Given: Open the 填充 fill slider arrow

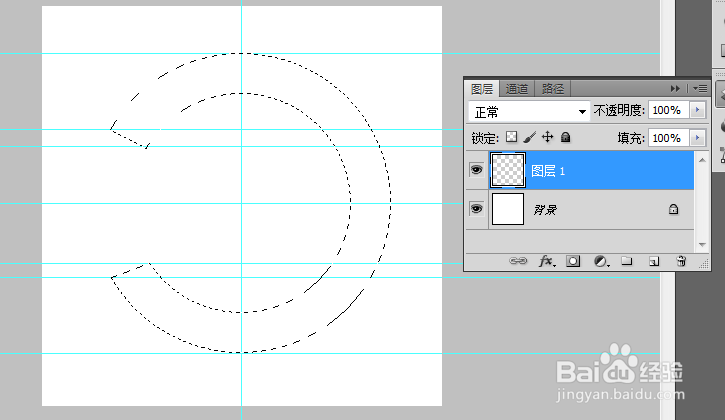Looking at the screenshot, I should 697,138.
